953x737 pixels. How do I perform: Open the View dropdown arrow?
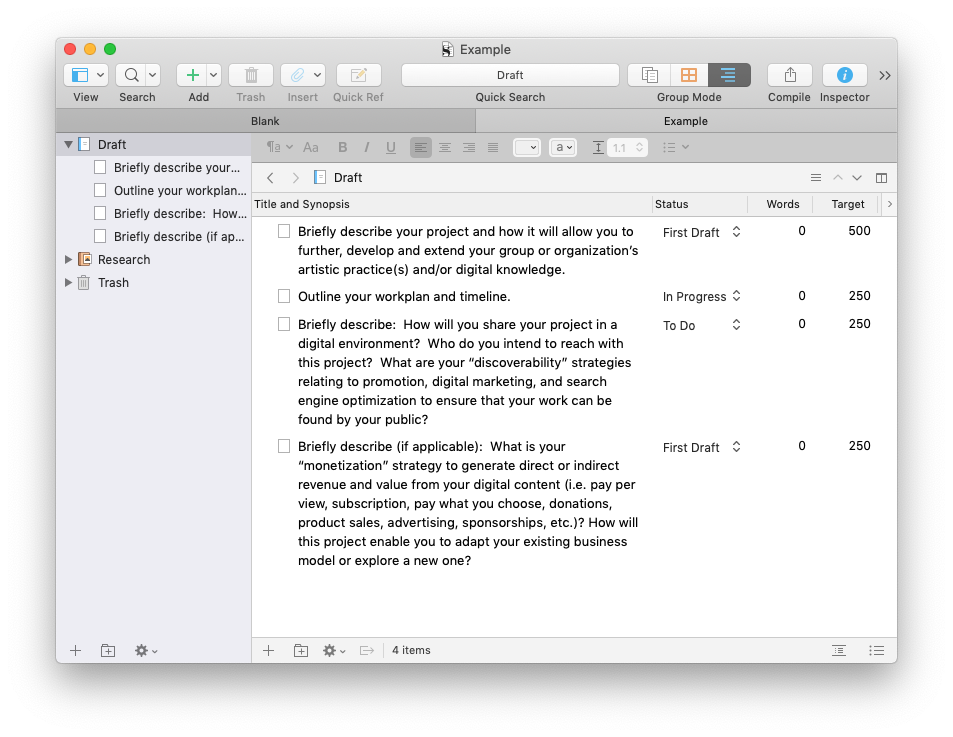(x=101, y=75)
